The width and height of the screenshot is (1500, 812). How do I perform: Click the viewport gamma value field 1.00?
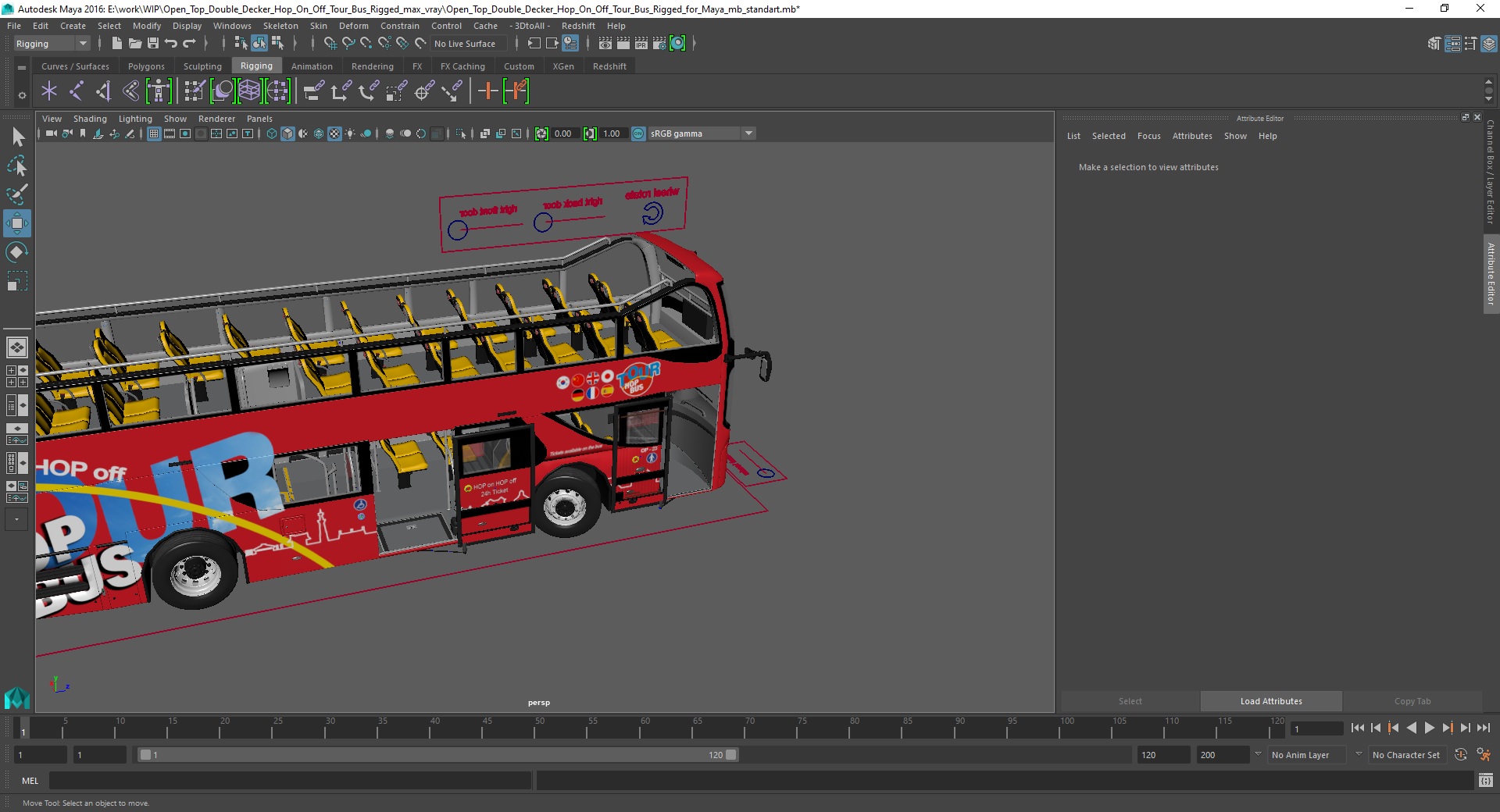(x=612, y=134)
